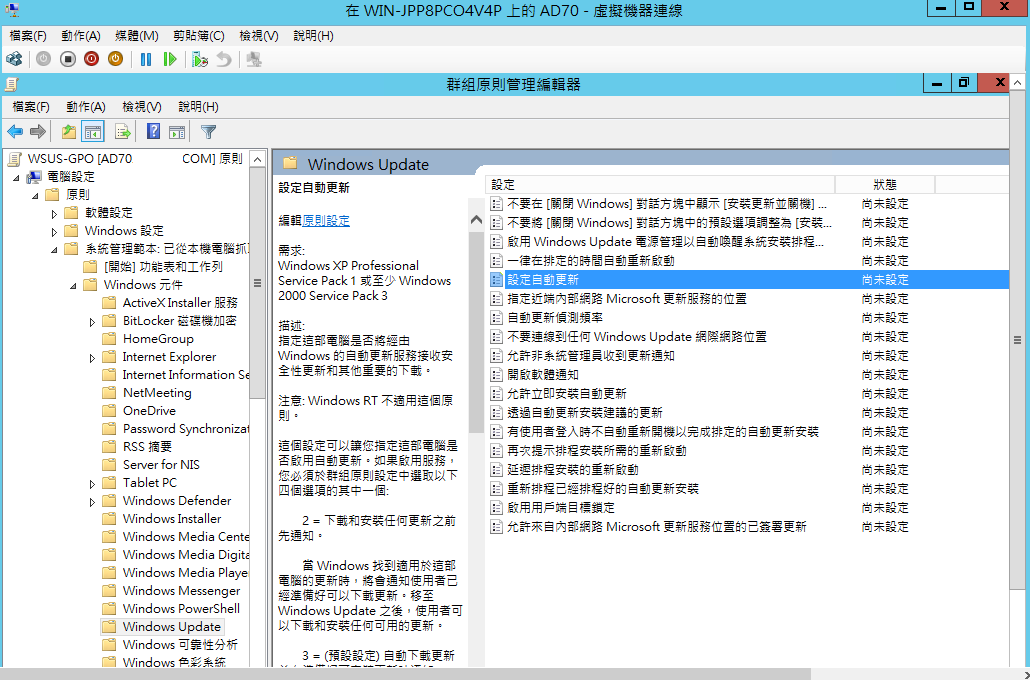Open 說明(H) menu in the Group Policy editor
The height and width of the screenshot is (680, 1030).
(x=198, y=106)
